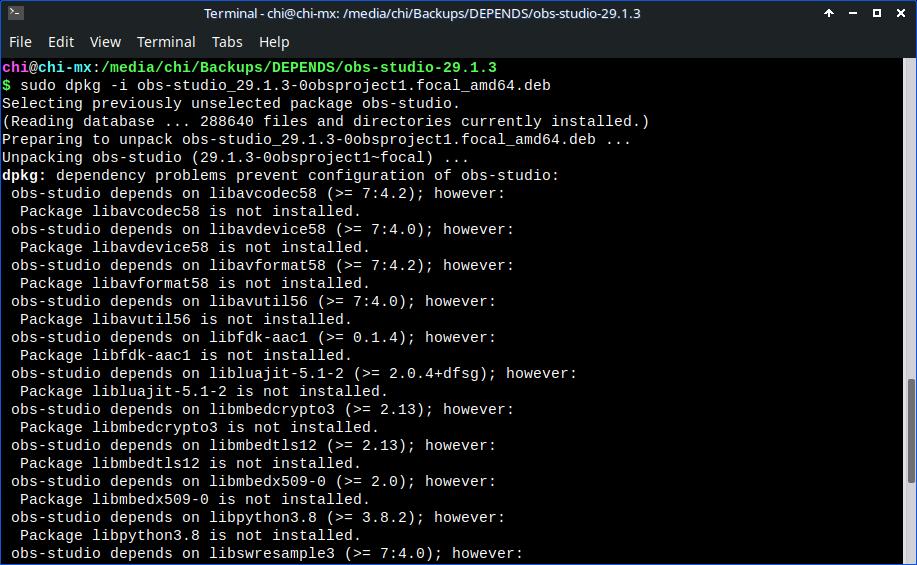Close the Terminal window
The height and width of the screenshot is (565, 917).
(x=901, y=13)
